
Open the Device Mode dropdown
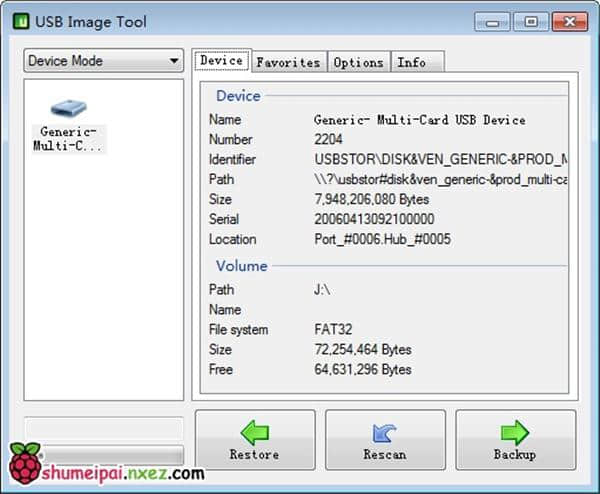point(103,61)
